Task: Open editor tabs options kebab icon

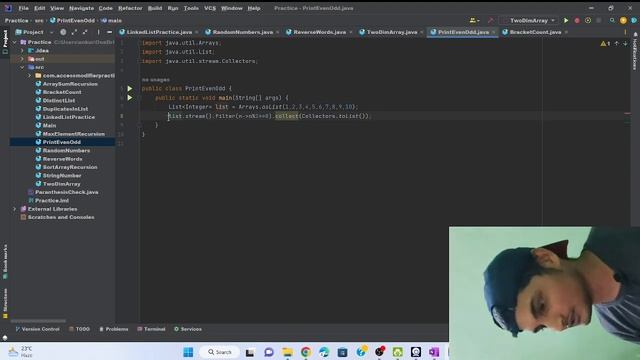Action: tap(625, 32)
